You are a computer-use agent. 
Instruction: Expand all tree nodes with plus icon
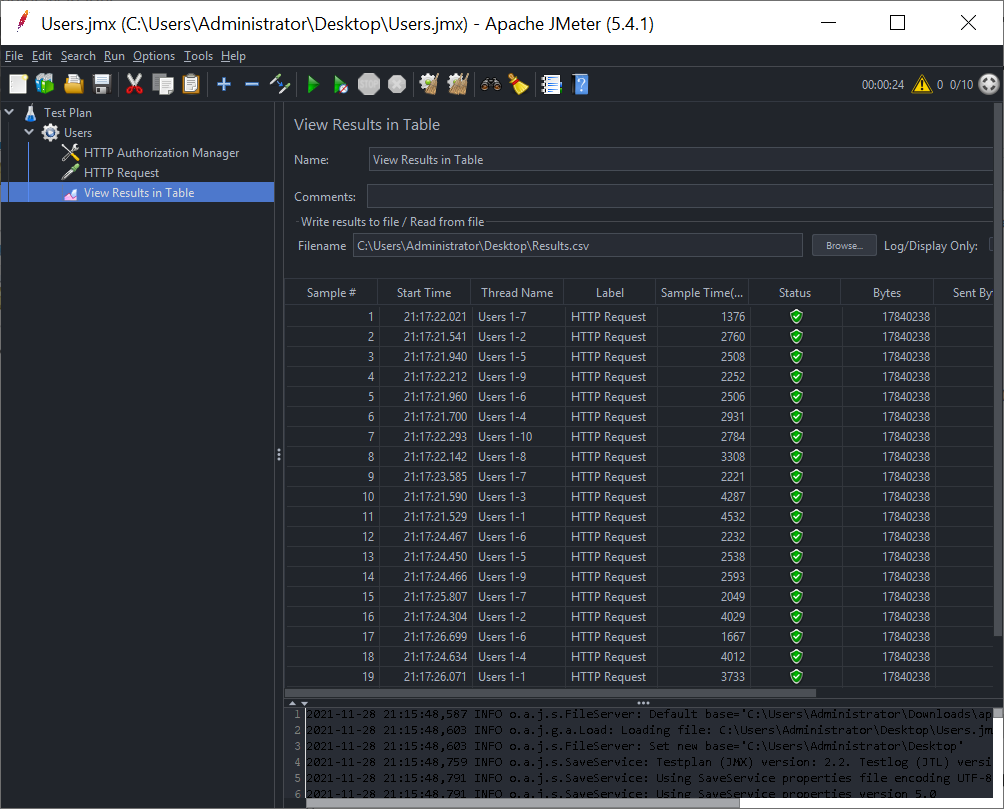tap(223, 84)
